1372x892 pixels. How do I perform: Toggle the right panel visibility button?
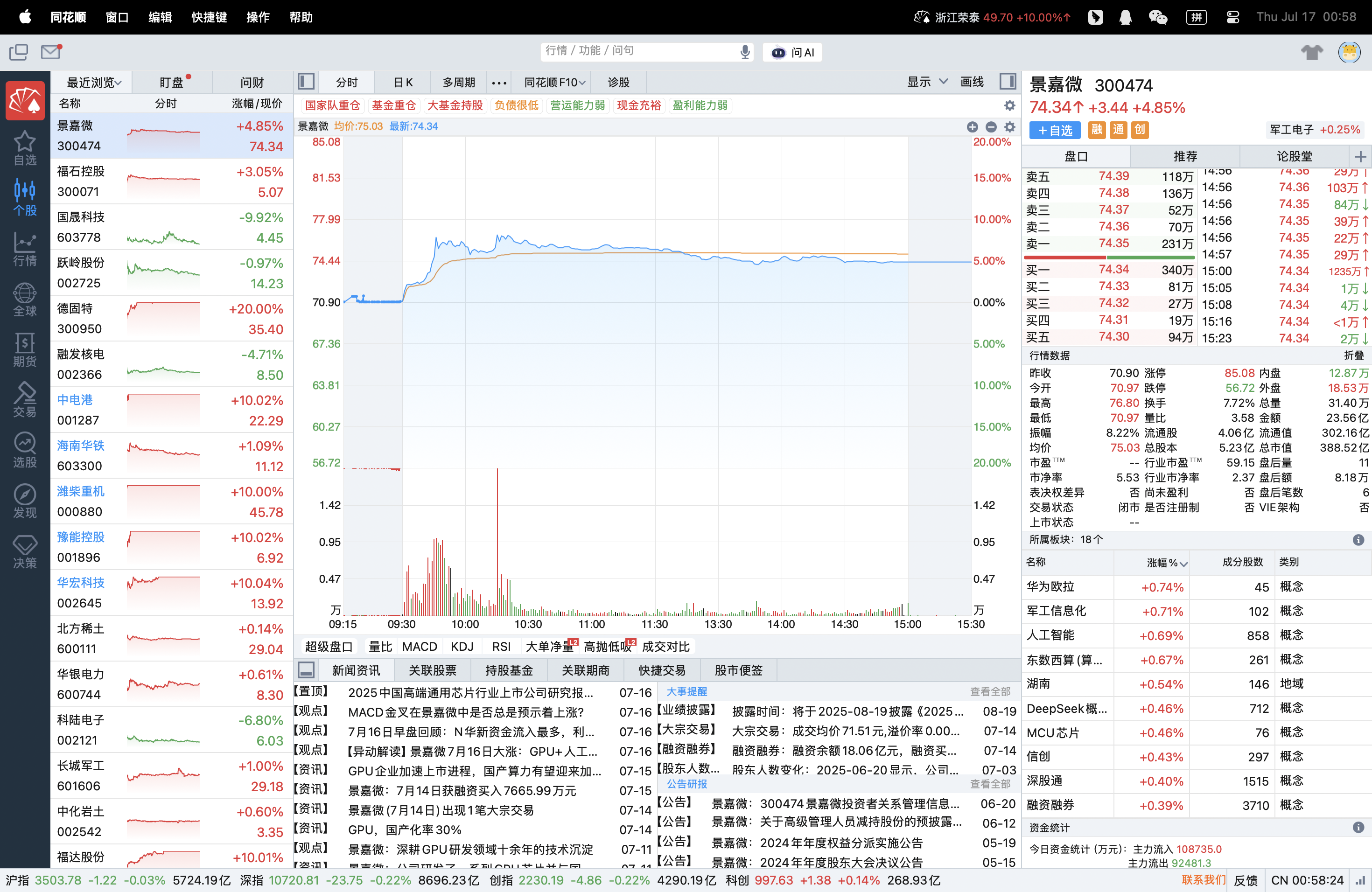1008,82
